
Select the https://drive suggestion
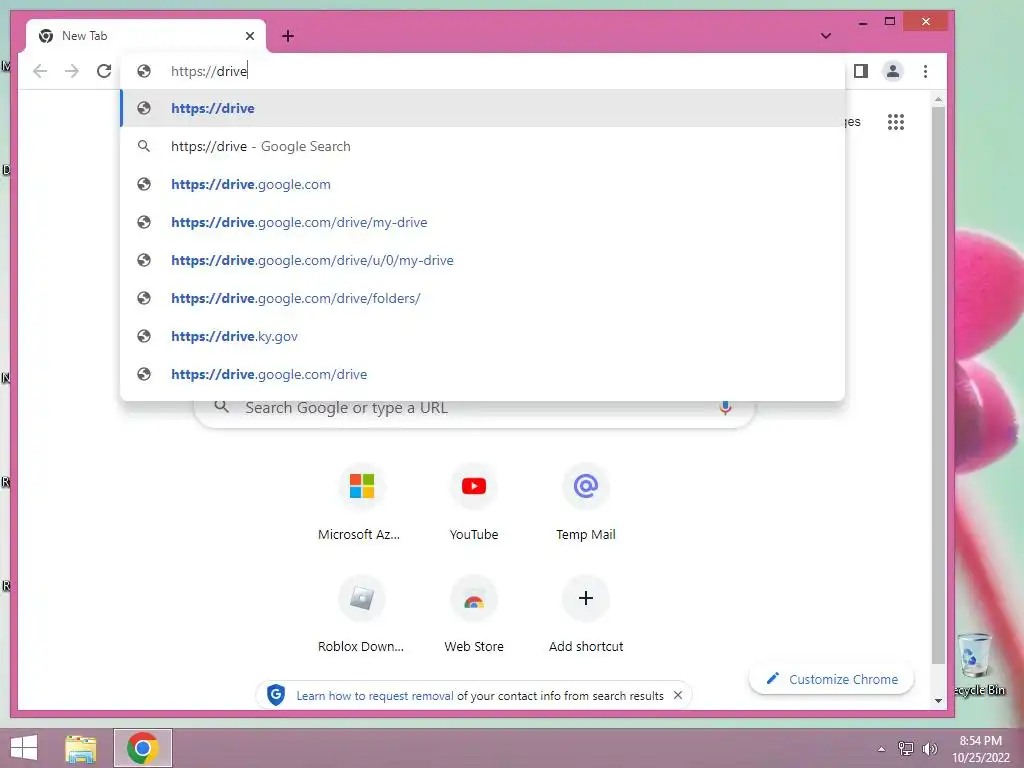tap(483, 108)
